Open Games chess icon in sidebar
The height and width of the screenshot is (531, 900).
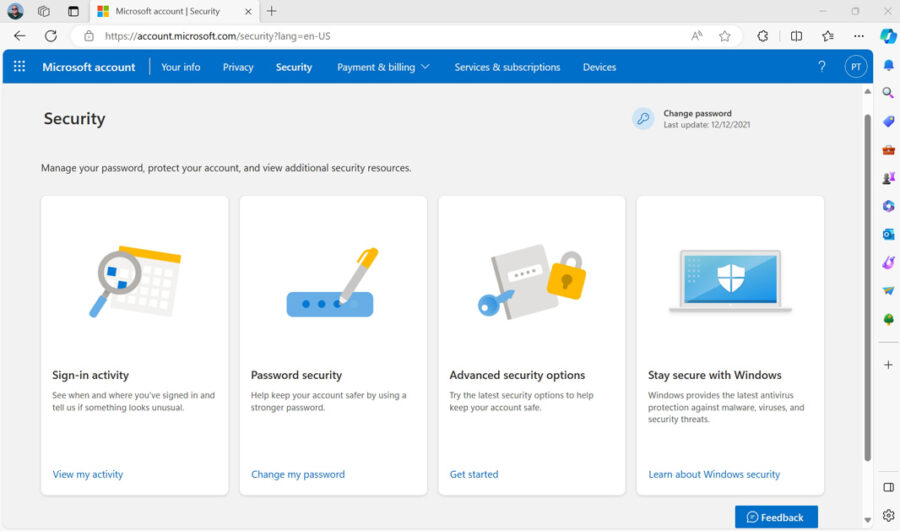[x=888, y=178]
